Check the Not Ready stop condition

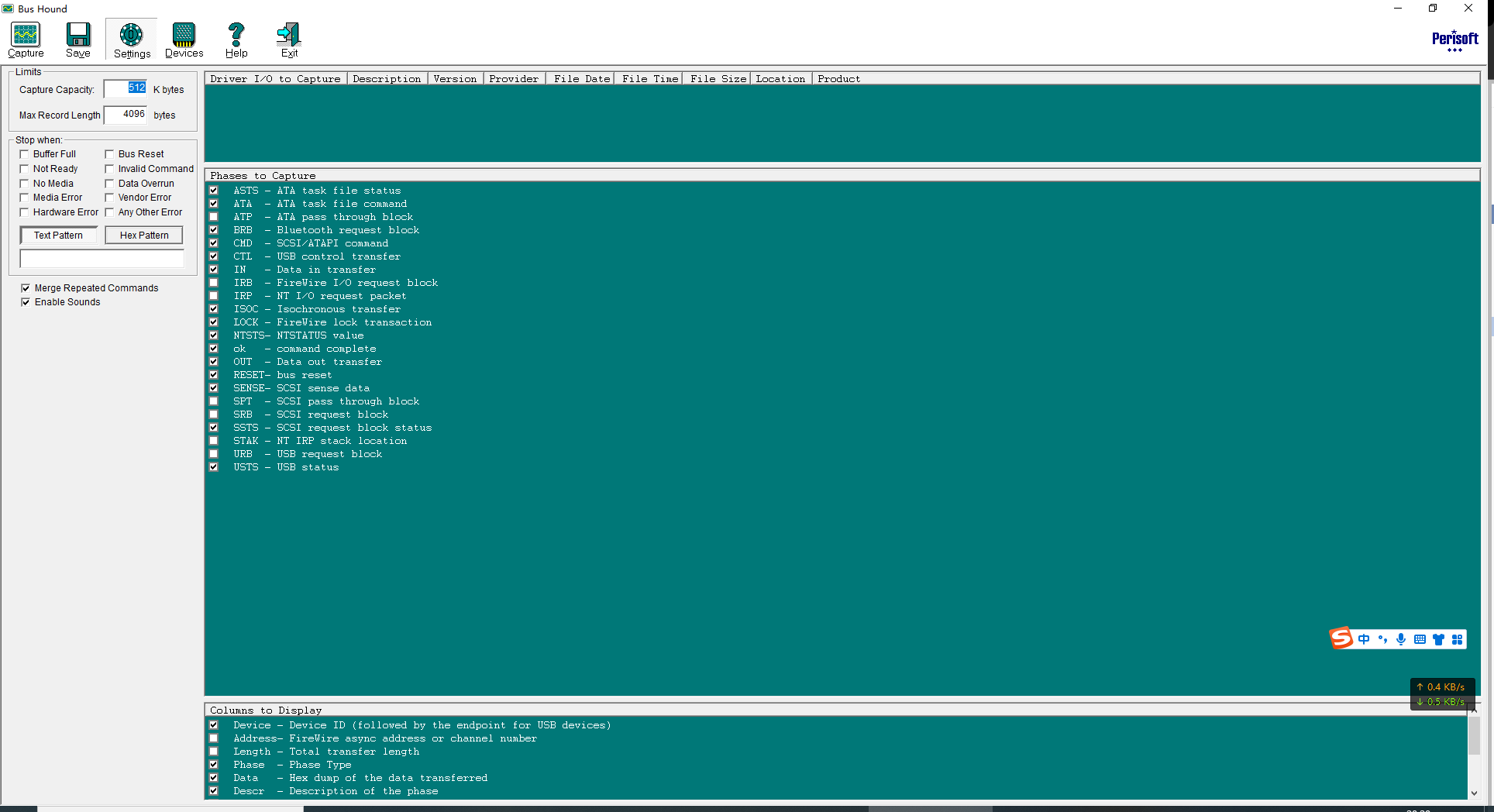(24, 169)
